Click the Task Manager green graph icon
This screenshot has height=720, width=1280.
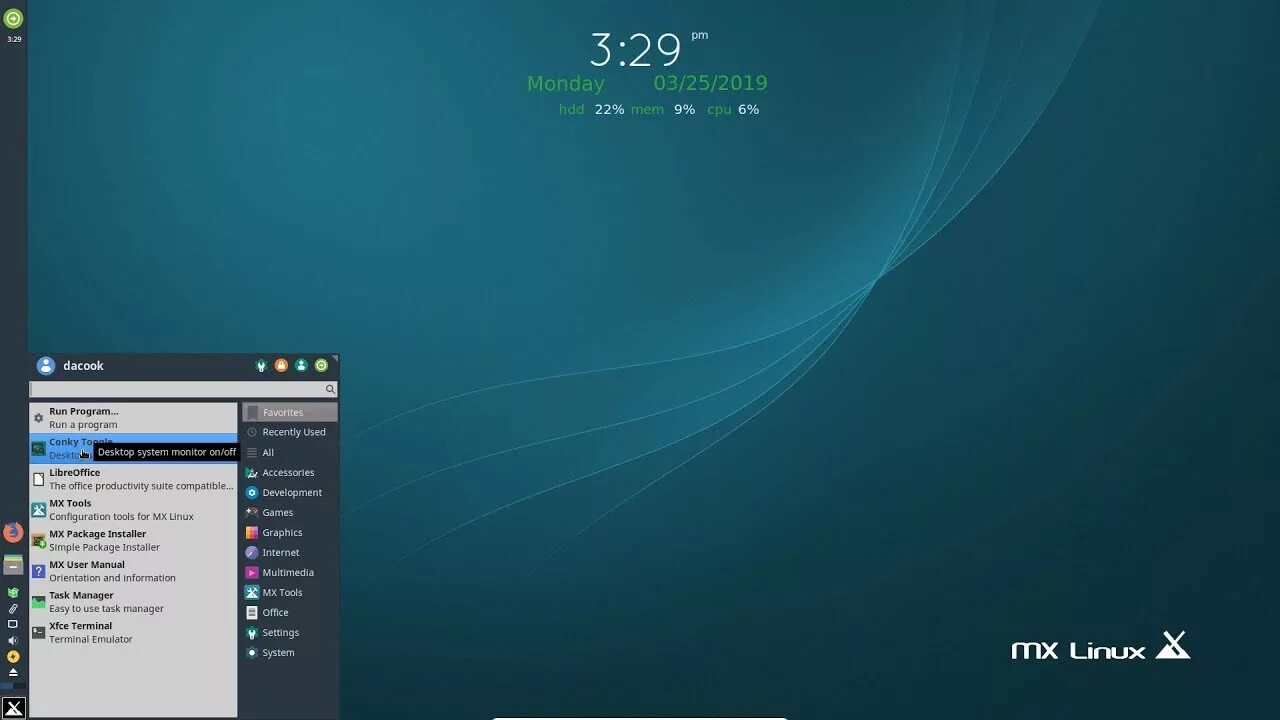pos(39,602)
